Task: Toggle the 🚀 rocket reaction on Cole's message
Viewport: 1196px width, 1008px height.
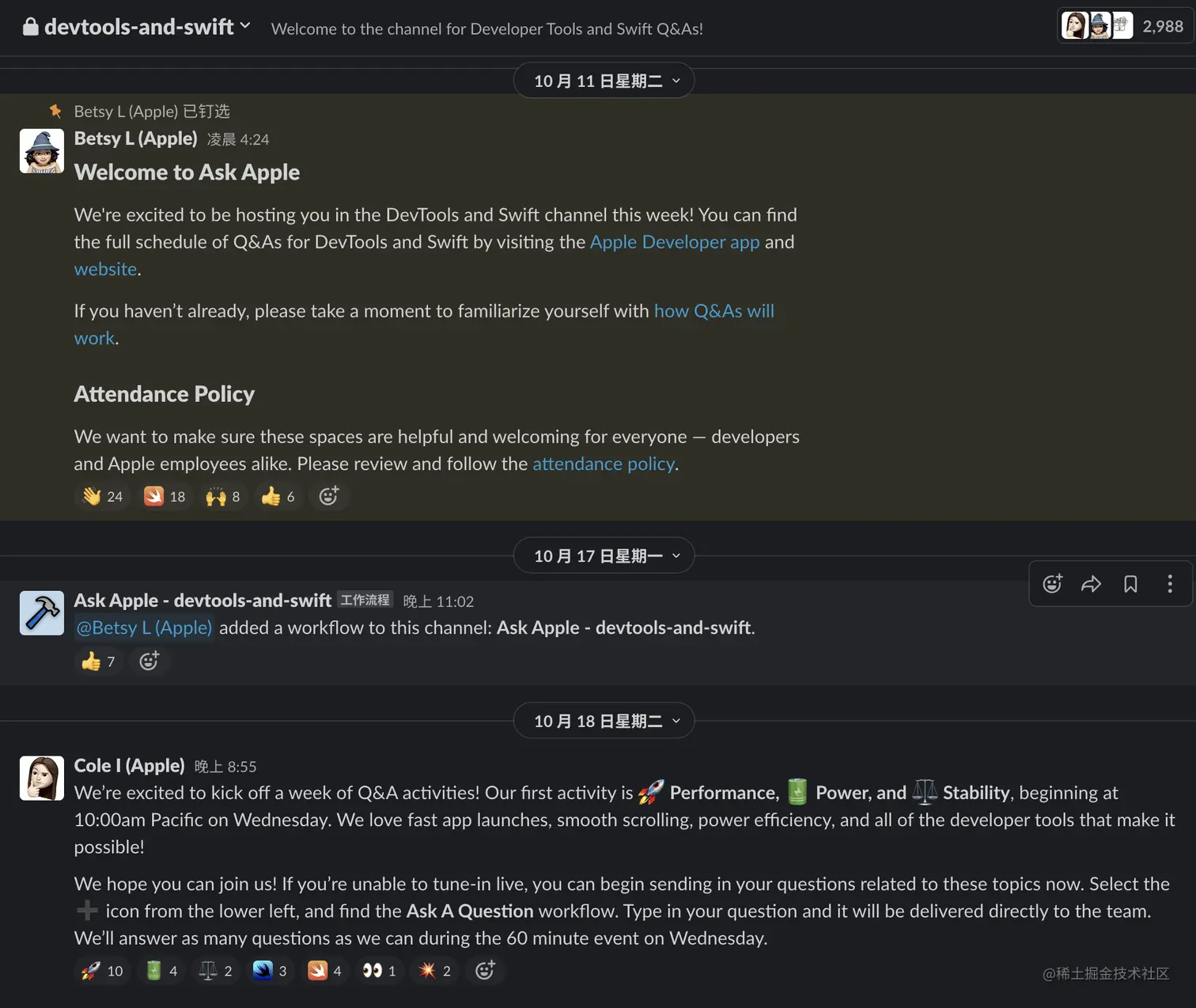Action: point(101,971)
